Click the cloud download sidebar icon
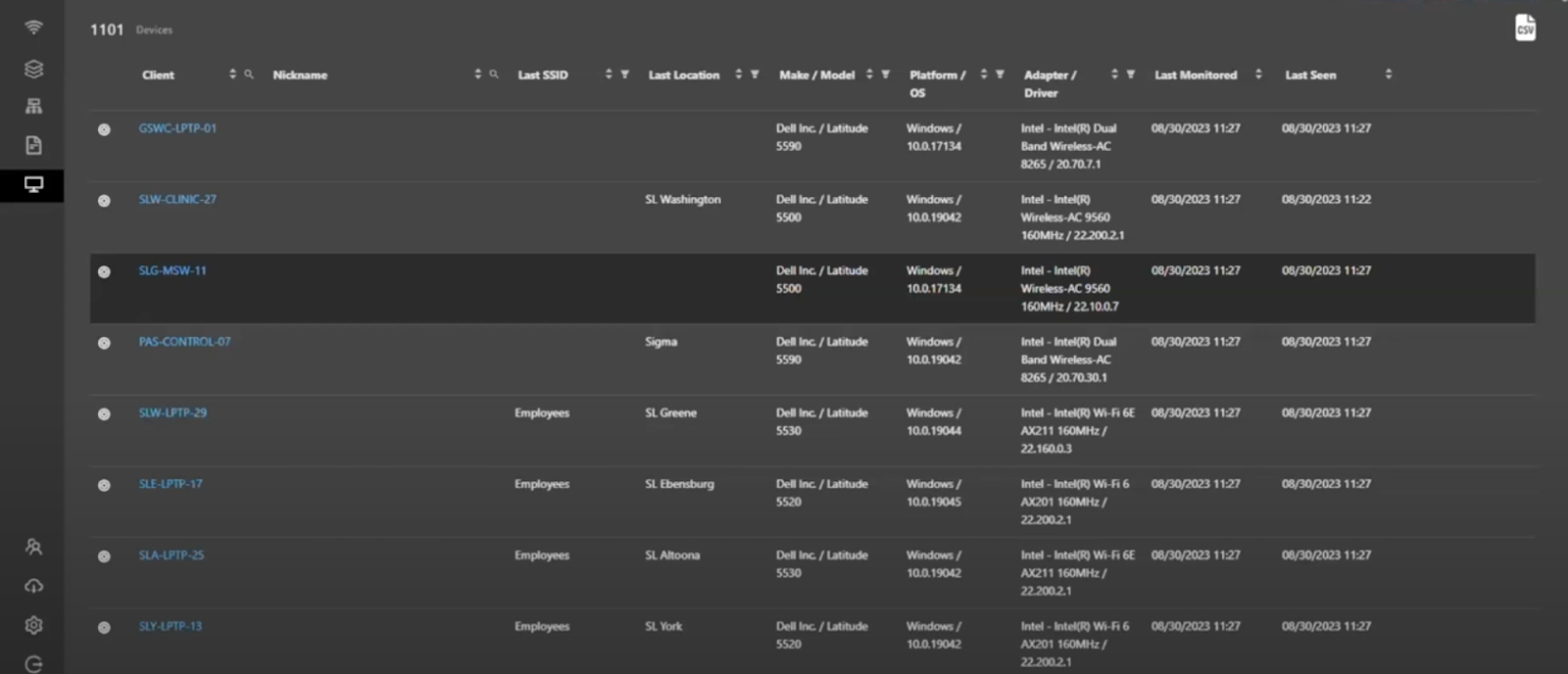The width and height of the screenshot is (1568, 674). click(33, 586)
